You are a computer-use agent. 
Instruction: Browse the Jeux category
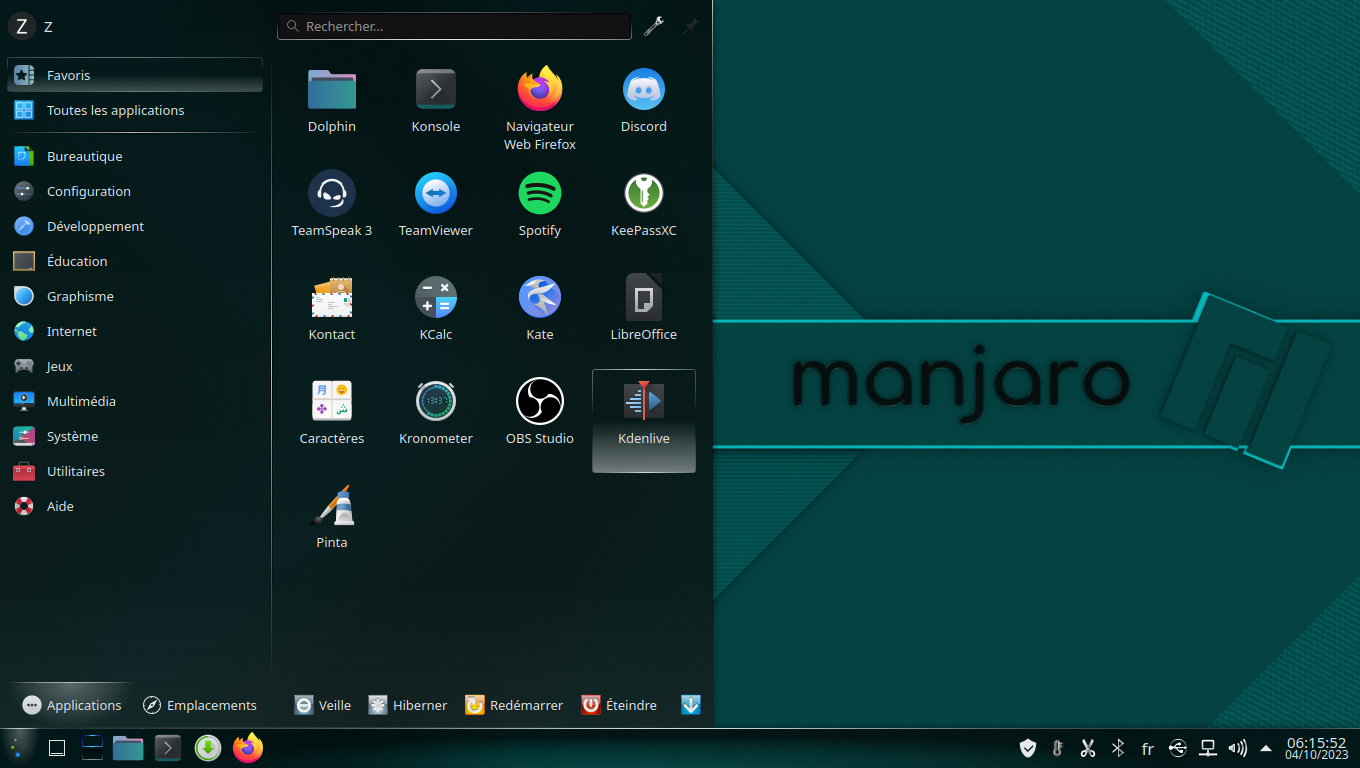pyautogui.click(x=135, y=366)
